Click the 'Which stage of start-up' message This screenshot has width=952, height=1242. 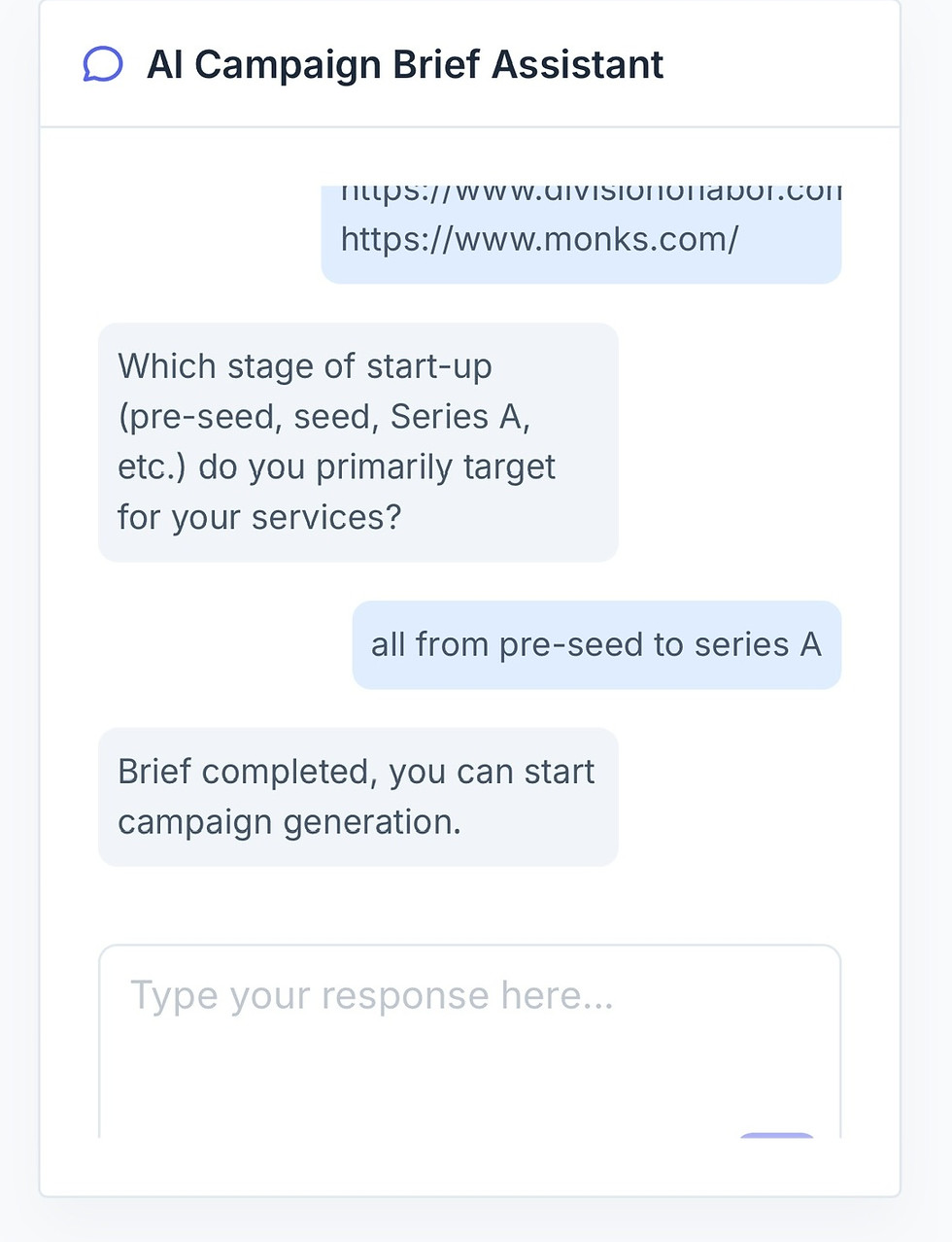357,441
